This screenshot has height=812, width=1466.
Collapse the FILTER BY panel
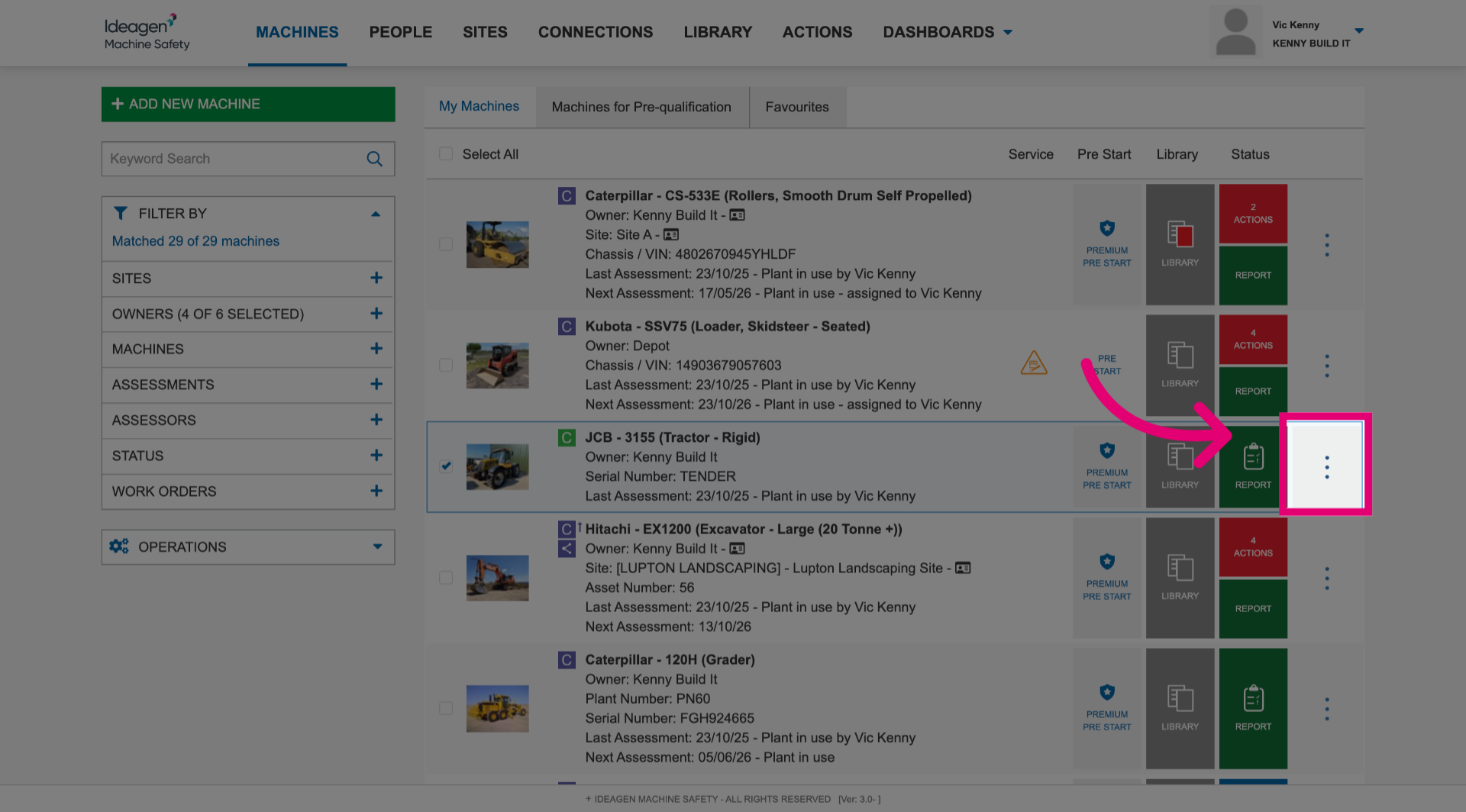coord(376,214)
